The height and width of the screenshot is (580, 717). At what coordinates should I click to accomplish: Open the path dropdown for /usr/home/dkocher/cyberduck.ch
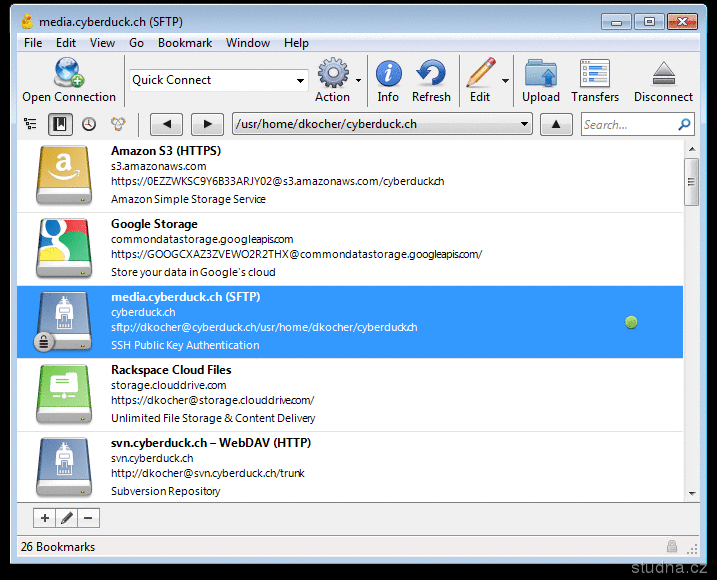(x=525, y=125)
